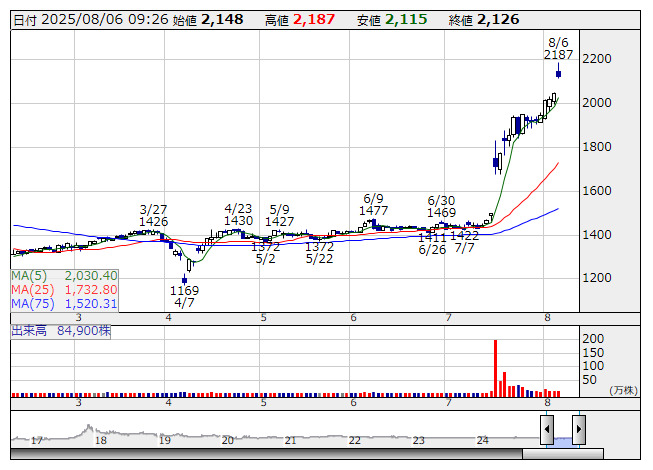The image size is (653, 470).
Task: Click year 24 in the overview timeline
Action: tap(482, 440)
